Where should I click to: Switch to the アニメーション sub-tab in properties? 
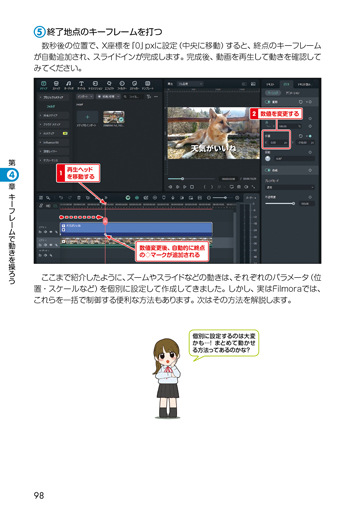(x=292, y=93)
